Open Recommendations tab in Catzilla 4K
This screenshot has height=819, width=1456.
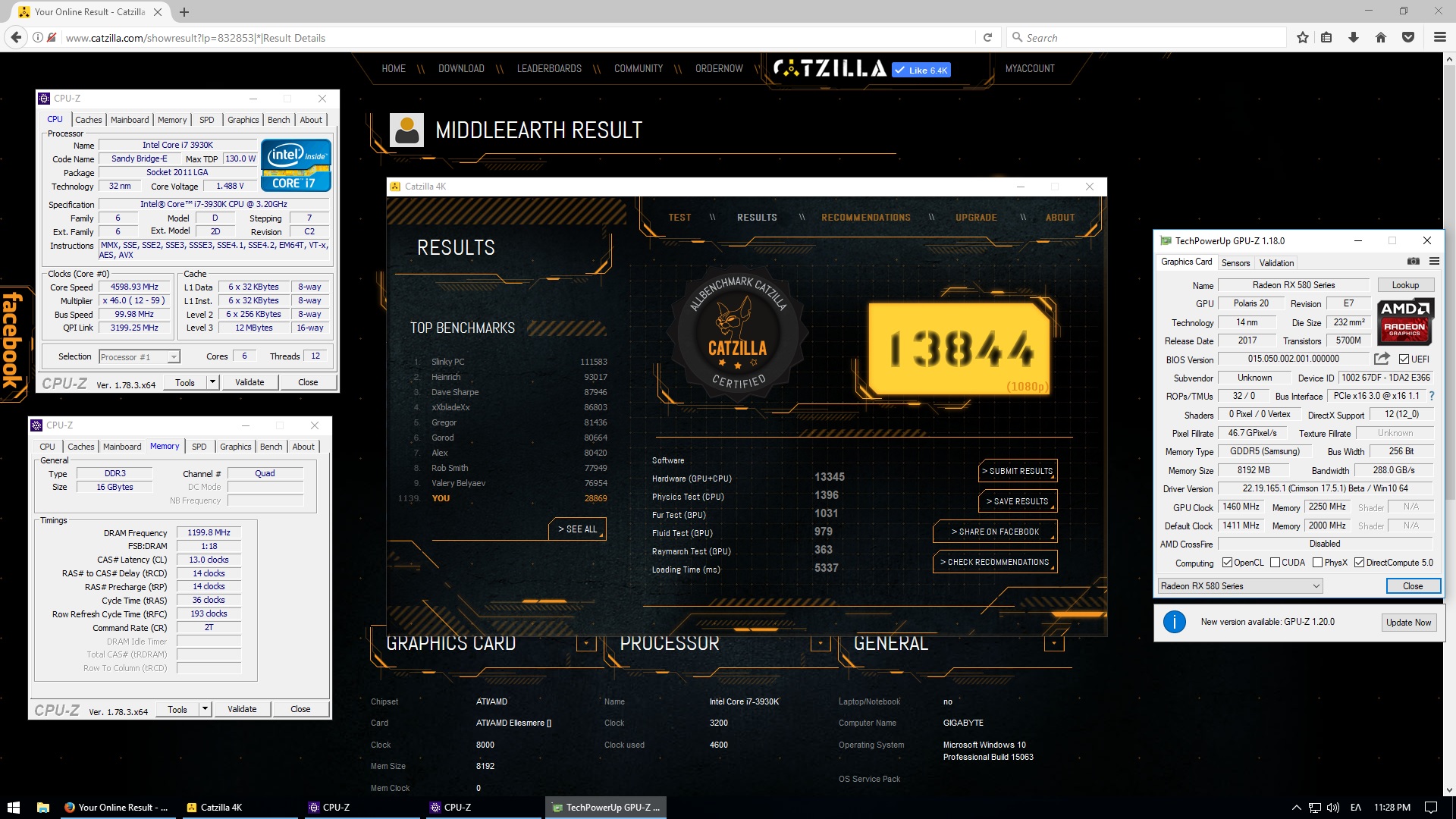pos(865,218)
